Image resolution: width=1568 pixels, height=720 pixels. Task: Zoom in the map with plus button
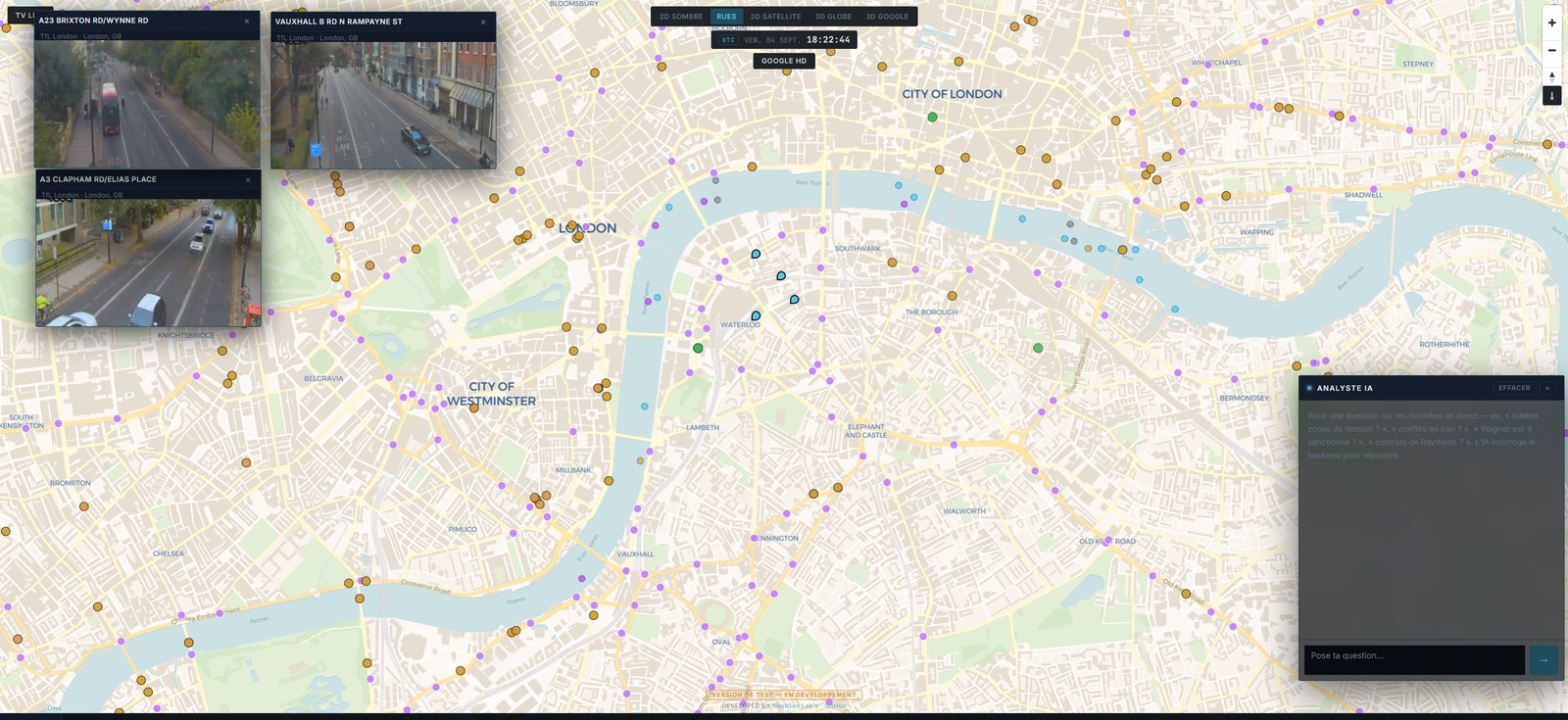click(x=1551, y=23)
